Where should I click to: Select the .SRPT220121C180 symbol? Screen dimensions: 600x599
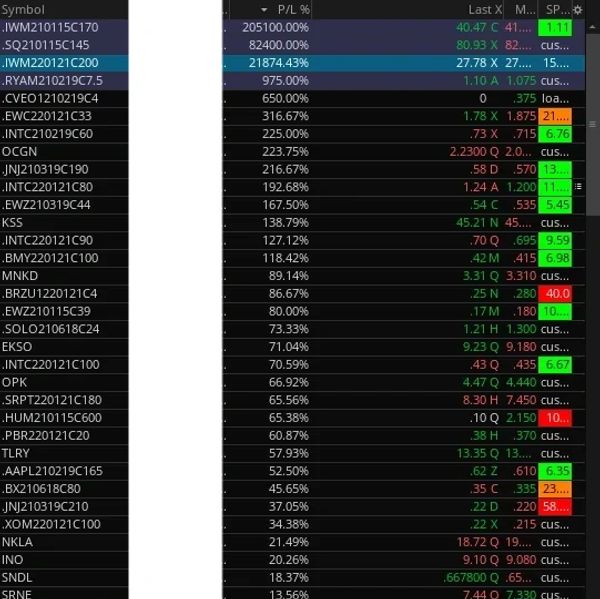click(52, 400)
